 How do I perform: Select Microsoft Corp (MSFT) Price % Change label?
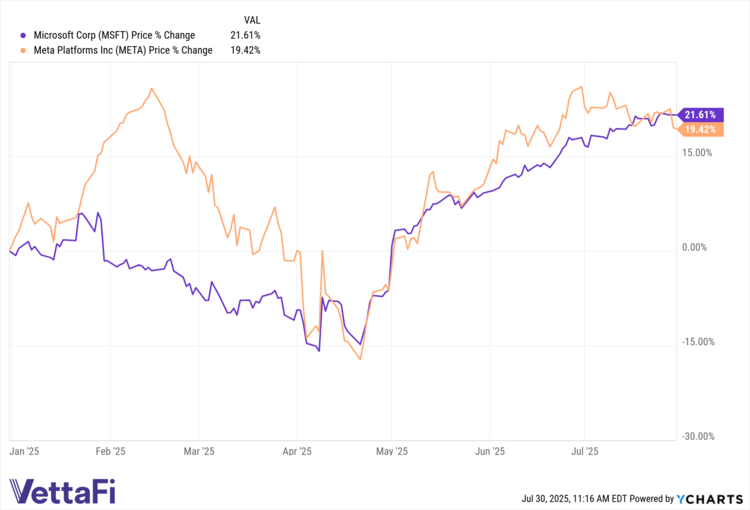(113, 35)
